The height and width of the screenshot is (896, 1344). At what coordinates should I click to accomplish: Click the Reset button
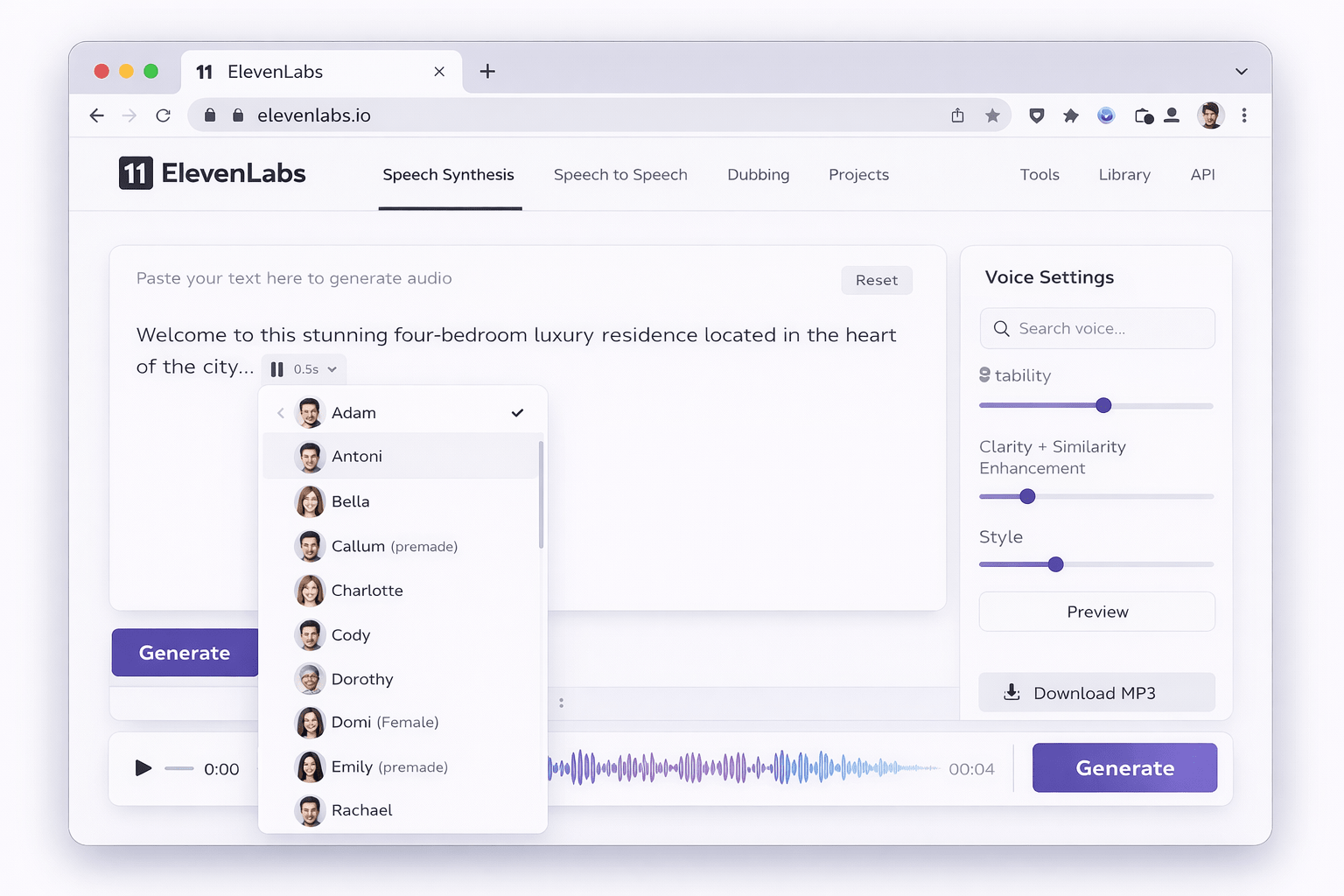click(876, 280)
